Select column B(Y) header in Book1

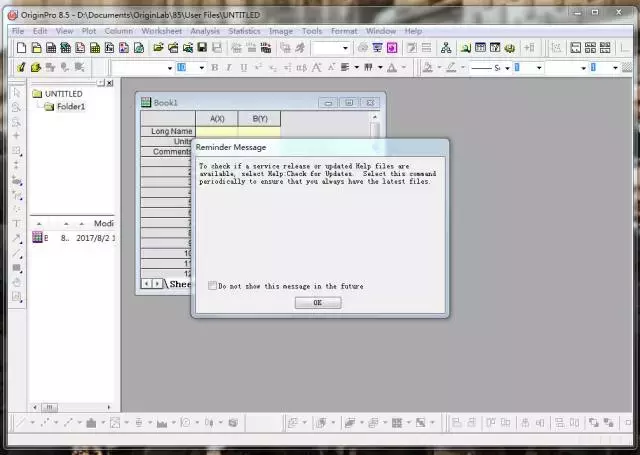(260, 119)
